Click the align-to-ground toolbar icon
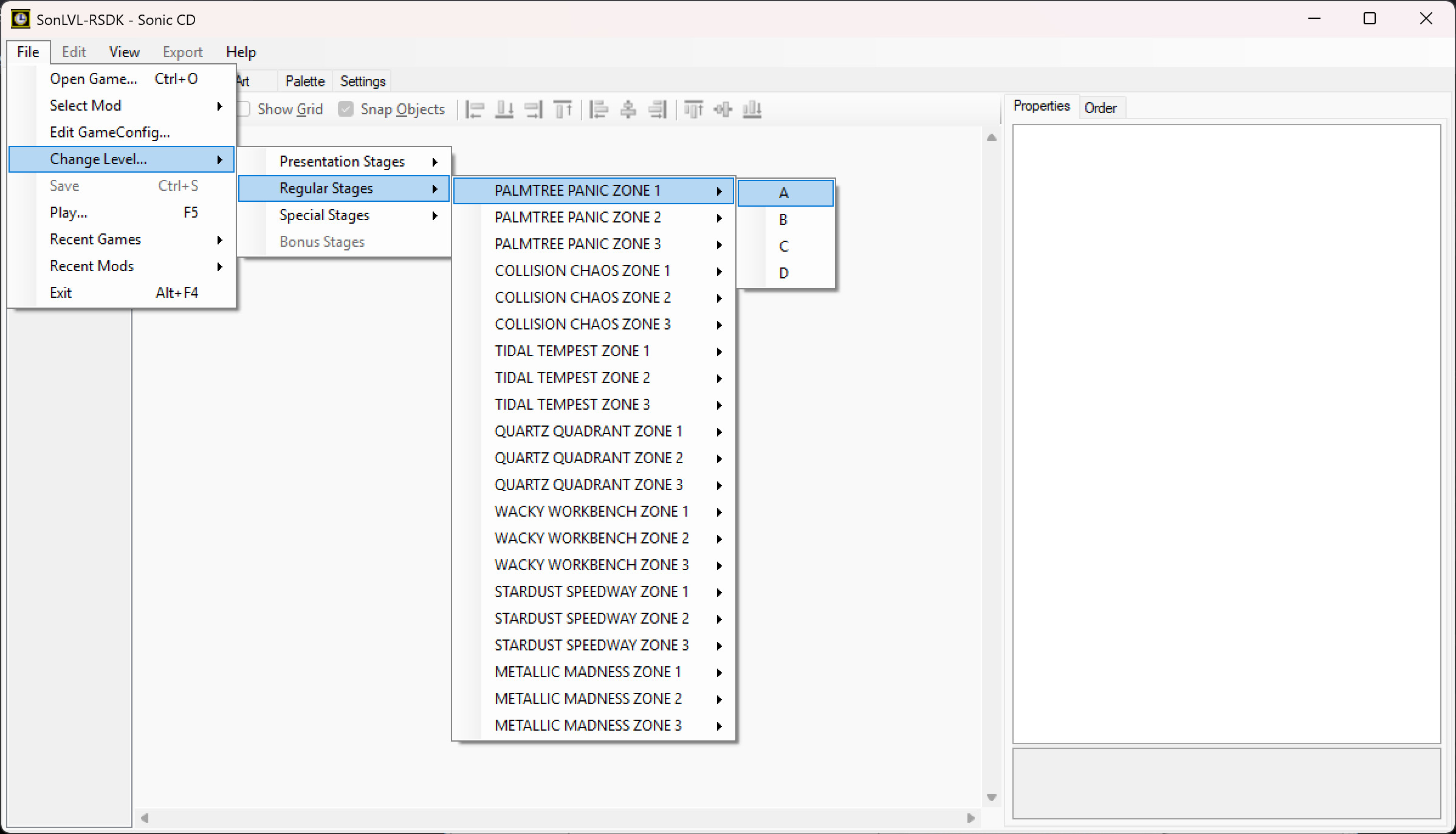Image resolution: width=1456 pixels, height=834 pixels. (x=504, y=109)
